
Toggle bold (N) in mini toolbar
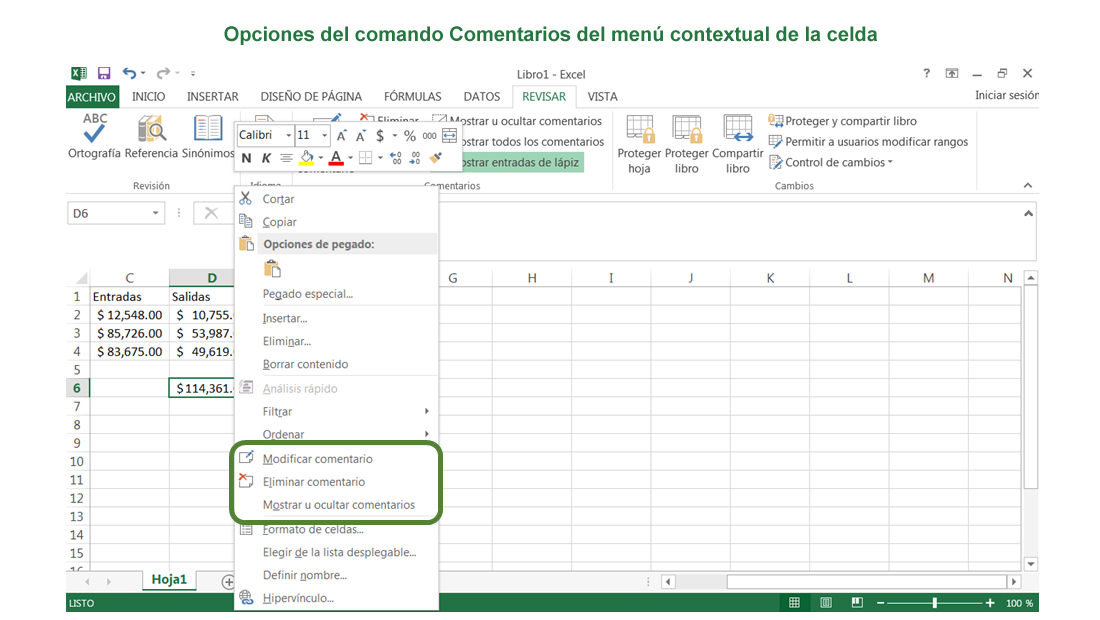coord(246,159)
